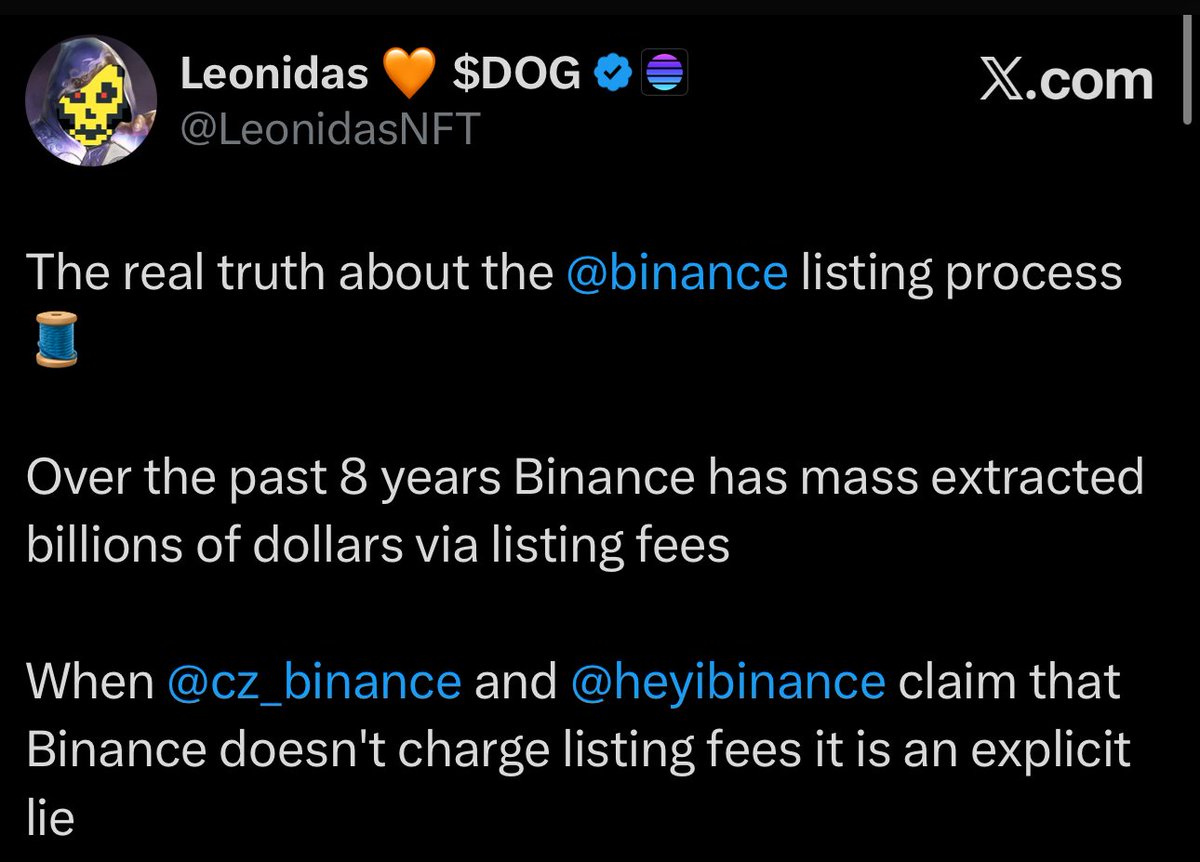The width and height of the screenshot is (1200, 862).
Task: Open the @LeonidasNFT handle
Action: tap(330, 129)
